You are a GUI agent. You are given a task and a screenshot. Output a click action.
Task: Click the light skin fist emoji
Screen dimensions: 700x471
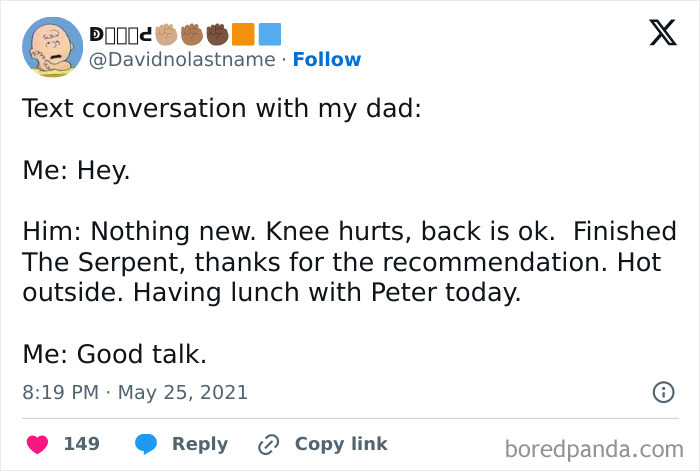(167, 35)
